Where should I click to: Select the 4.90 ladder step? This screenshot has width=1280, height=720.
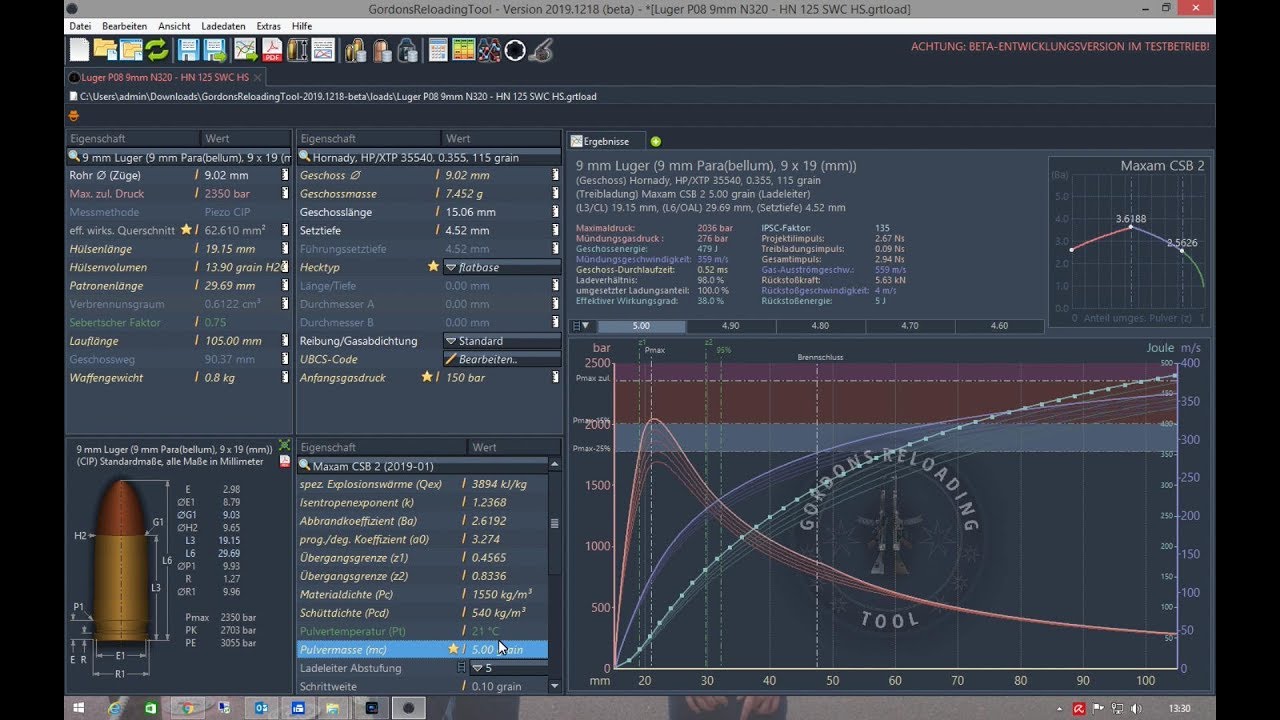731,326
